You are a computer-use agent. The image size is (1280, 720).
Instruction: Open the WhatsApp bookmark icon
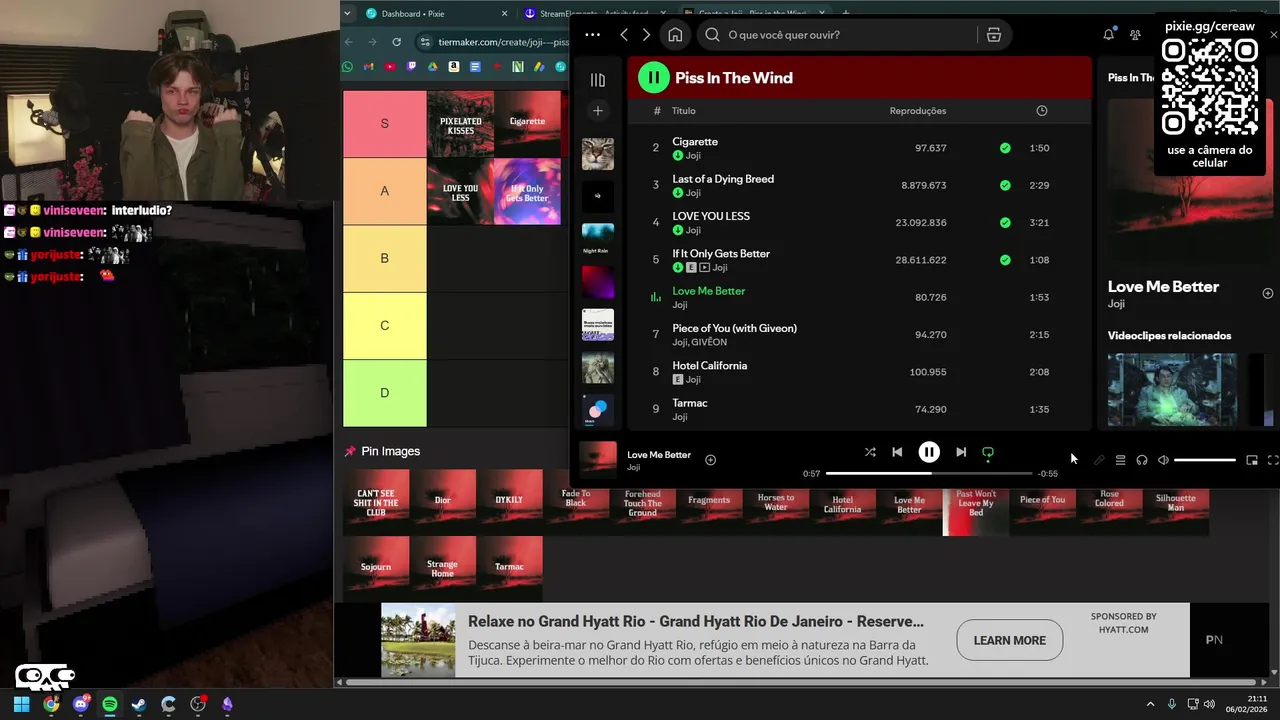click(x=347, y=67)
